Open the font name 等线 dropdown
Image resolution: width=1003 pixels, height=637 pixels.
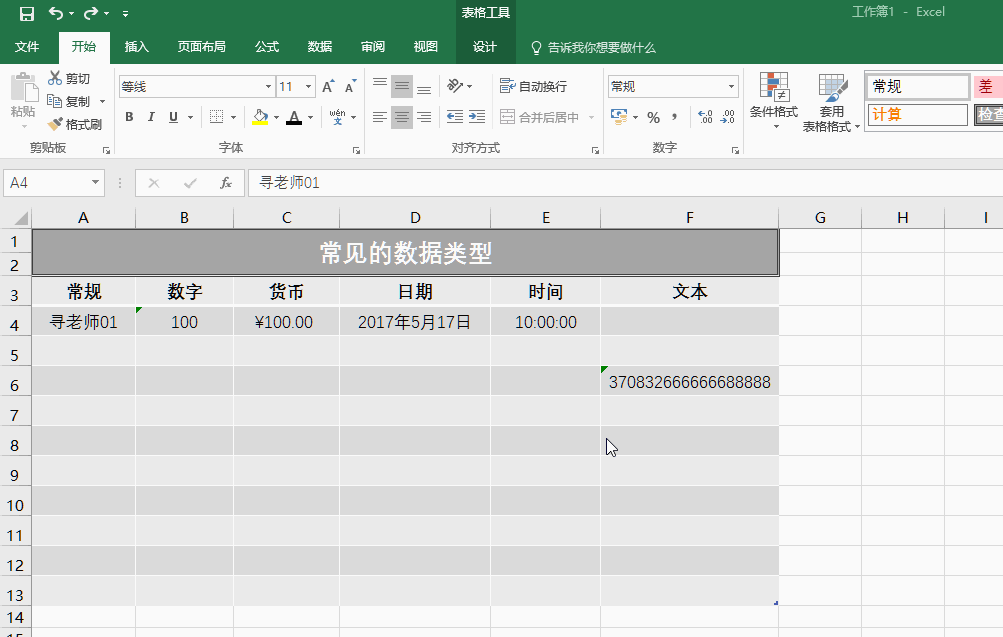click(268, 86)
